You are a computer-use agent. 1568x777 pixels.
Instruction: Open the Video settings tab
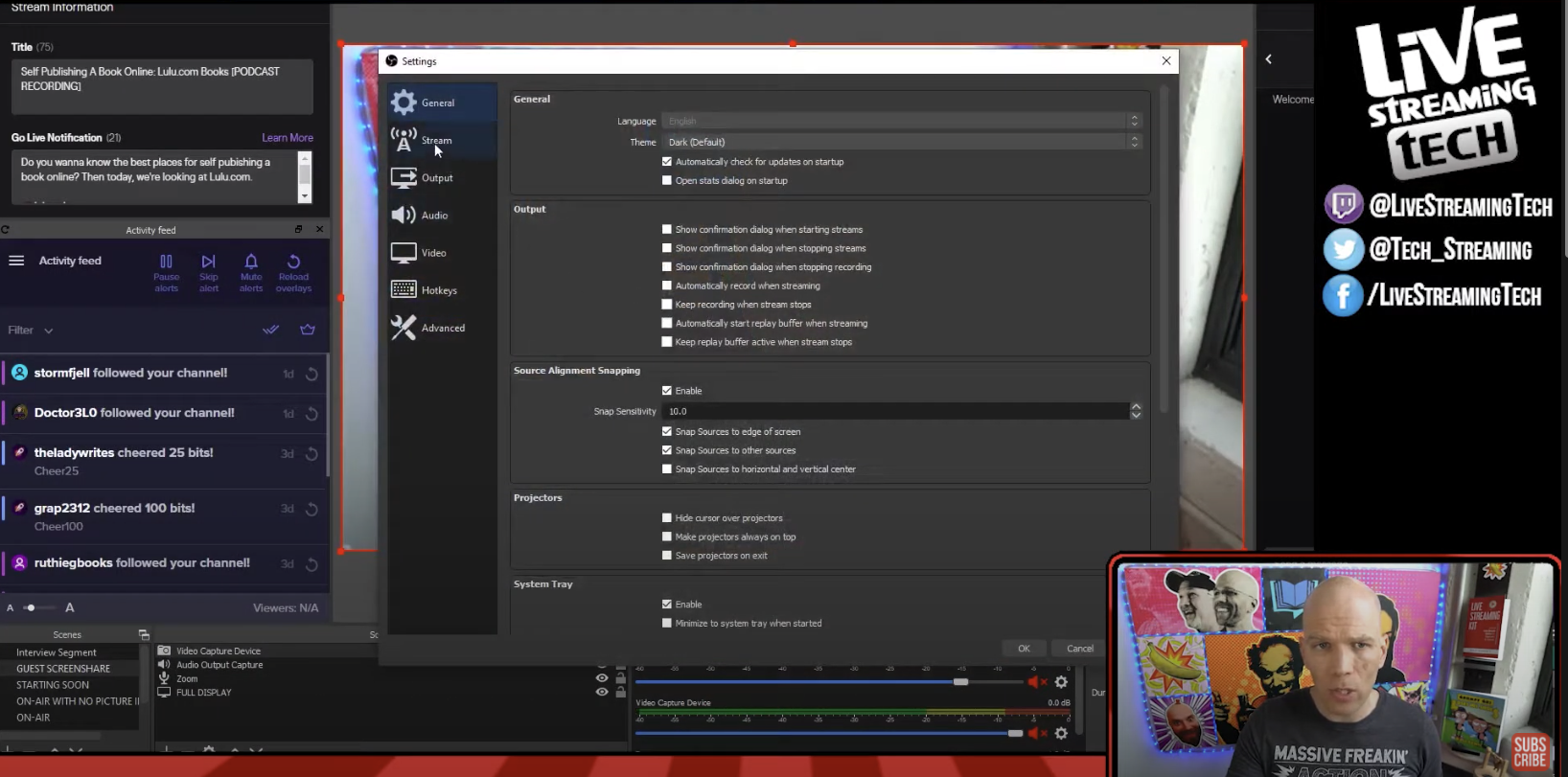[442, 253]
